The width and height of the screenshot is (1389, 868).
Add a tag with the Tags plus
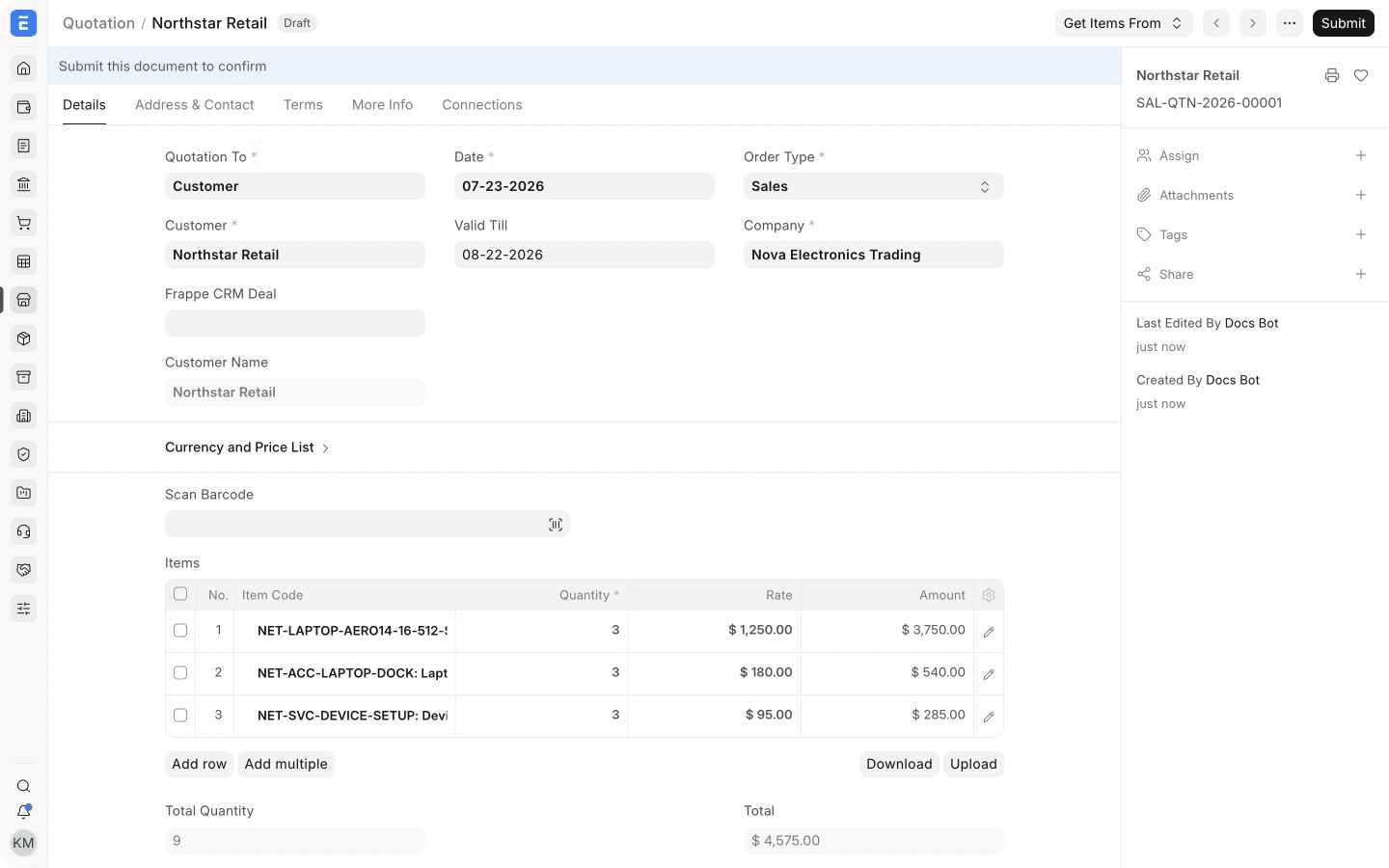[1361, 234]
